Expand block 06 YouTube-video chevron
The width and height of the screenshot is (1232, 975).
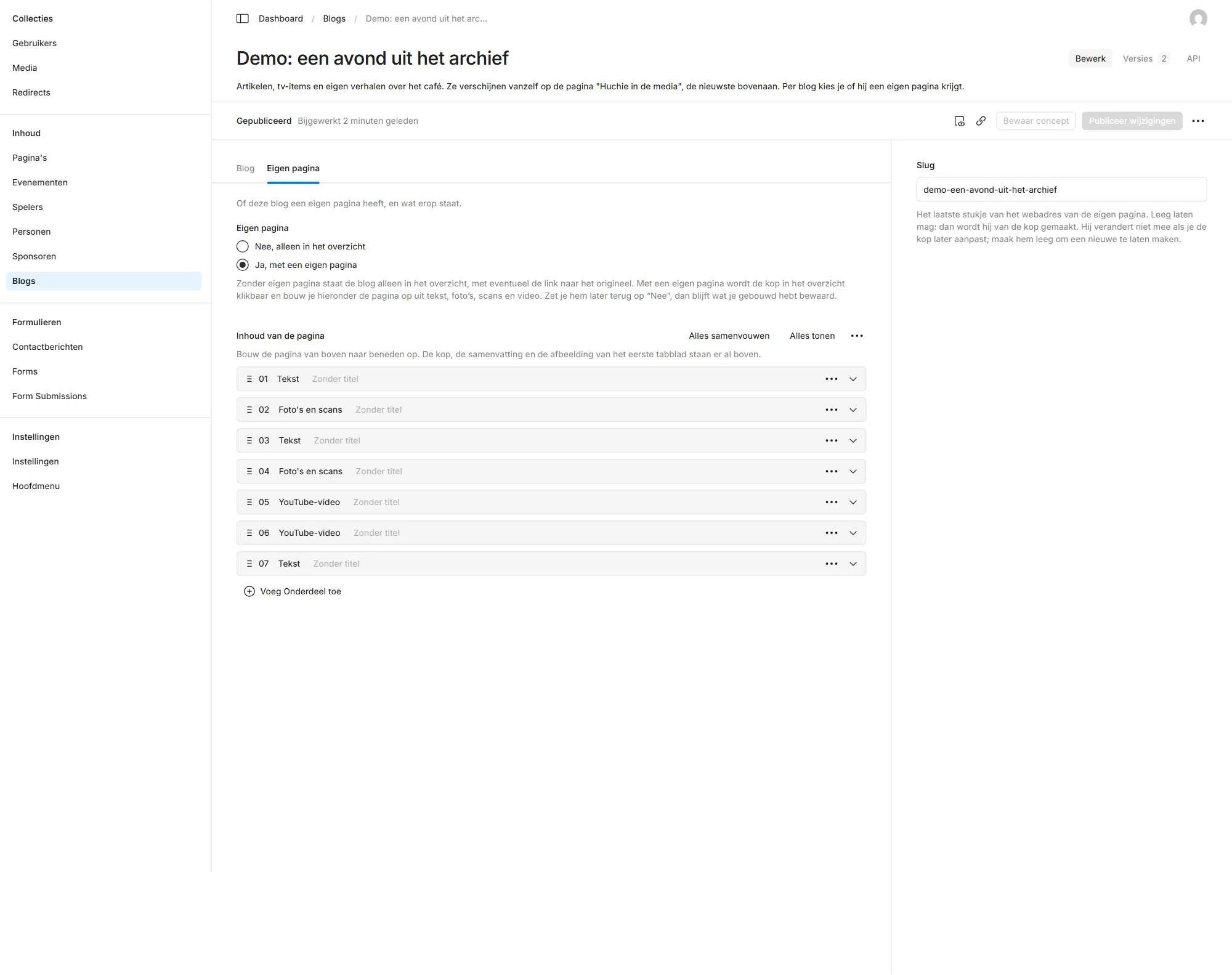click(853, 533)
